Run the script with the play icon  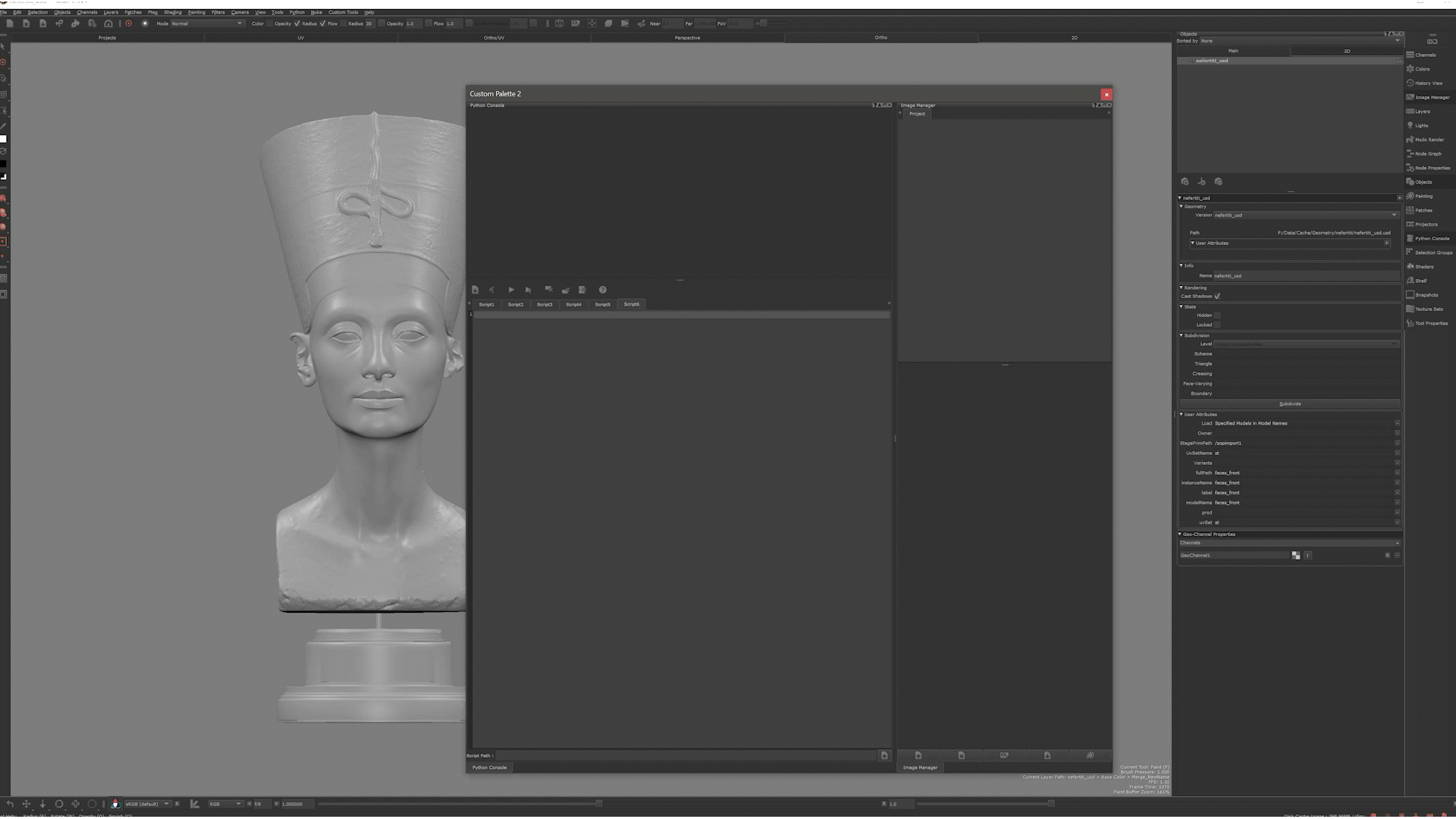pyautogui.click(x=511, y=290)
